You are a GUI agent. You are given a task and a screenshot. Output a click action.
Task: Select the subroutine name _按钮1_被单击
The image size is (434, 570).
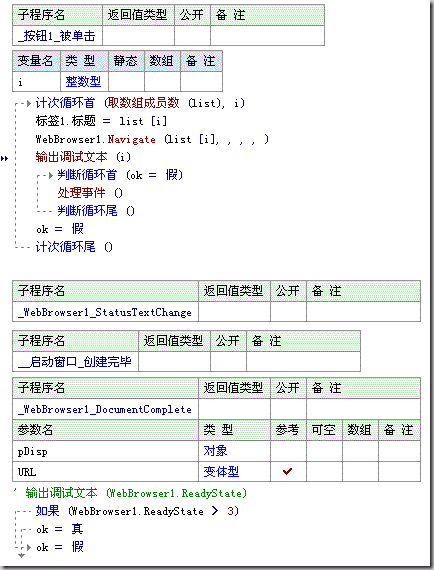coord(57,36)
